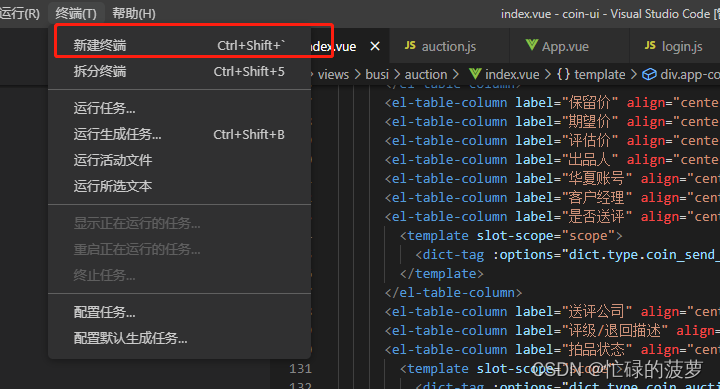
Task: Expand breadcrumb chevron after template
Action: [633, 74]
